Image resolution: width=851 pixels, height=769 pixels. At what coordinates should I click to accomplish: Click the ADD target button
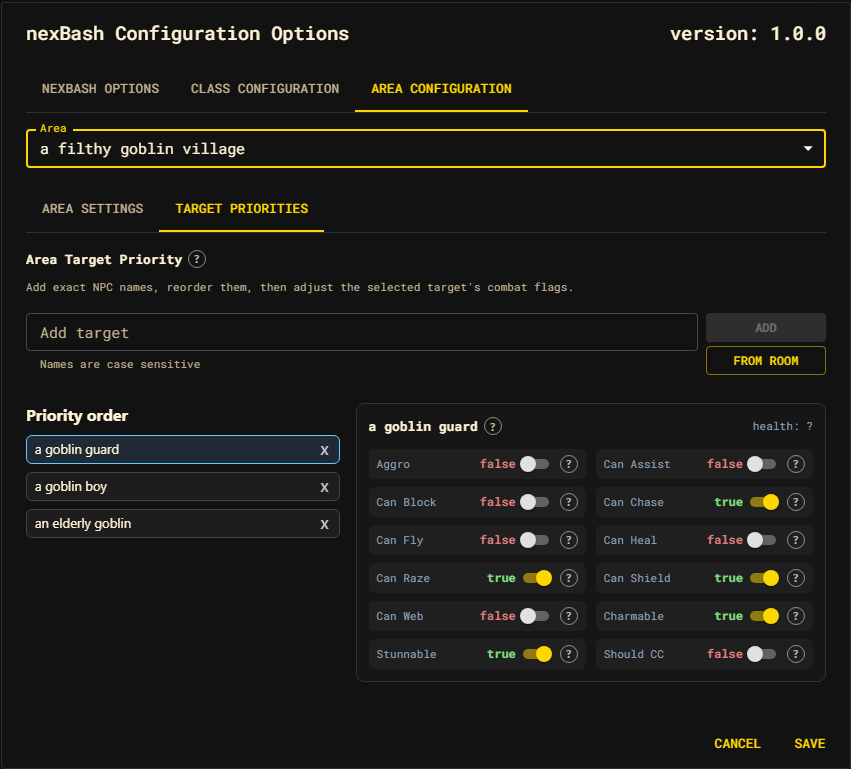(x=766, y=328)
